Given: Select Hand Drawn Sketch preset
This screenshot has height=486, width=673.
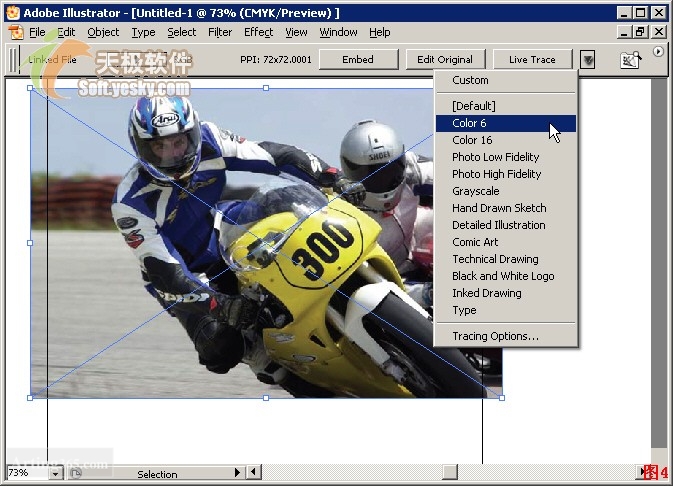Looking at the screenshot, I should pos(506,208).
